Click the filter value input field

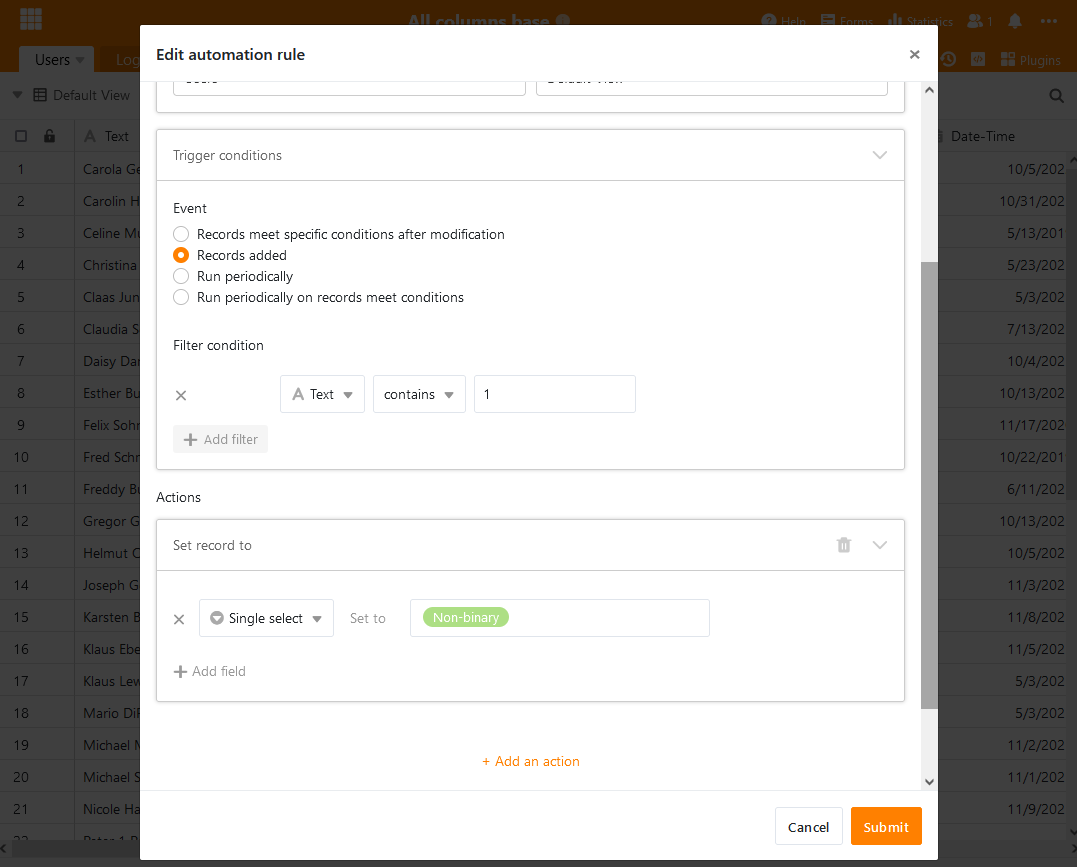coord(555,394)
